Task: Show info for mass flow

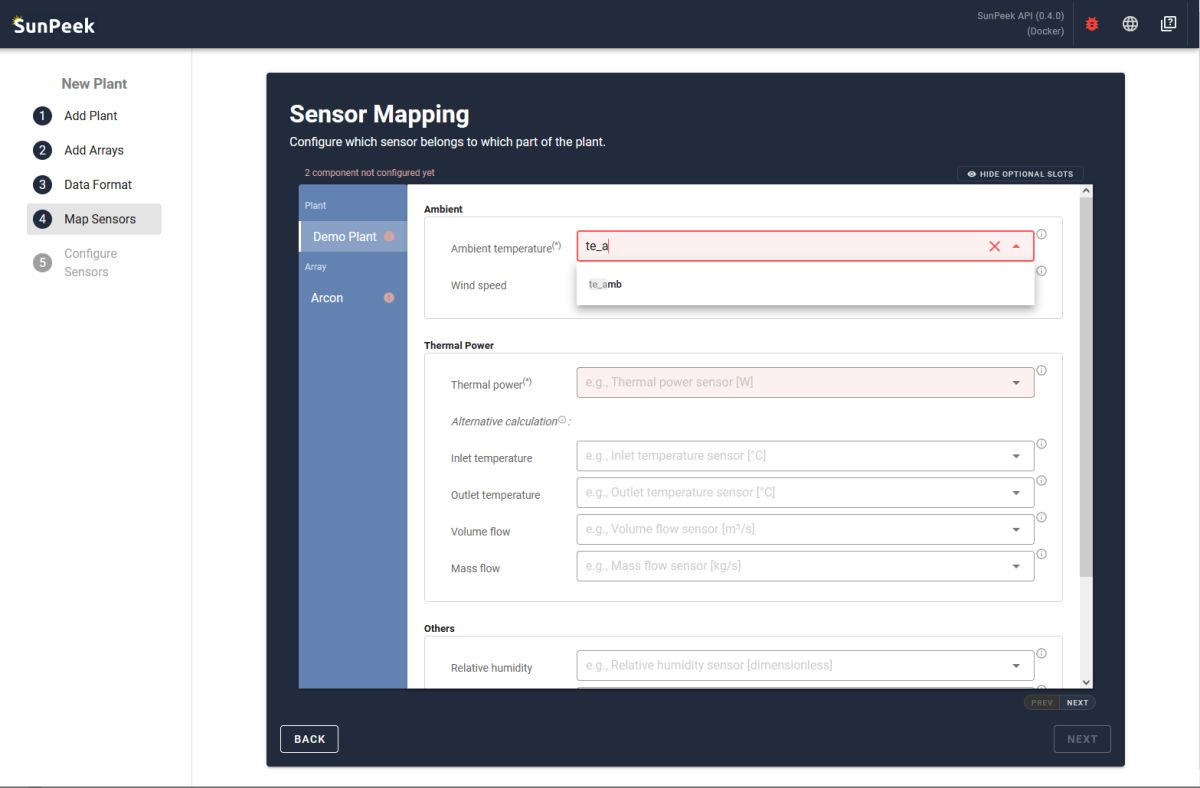Action: [1041, 554]
